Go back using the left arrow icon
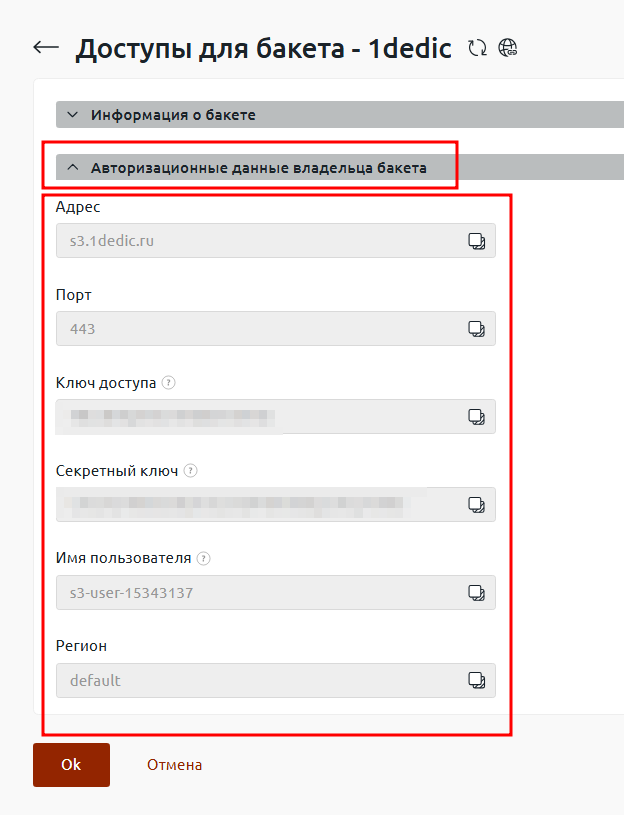The width and height of the screenshot is (624, 815). point(46,47)
